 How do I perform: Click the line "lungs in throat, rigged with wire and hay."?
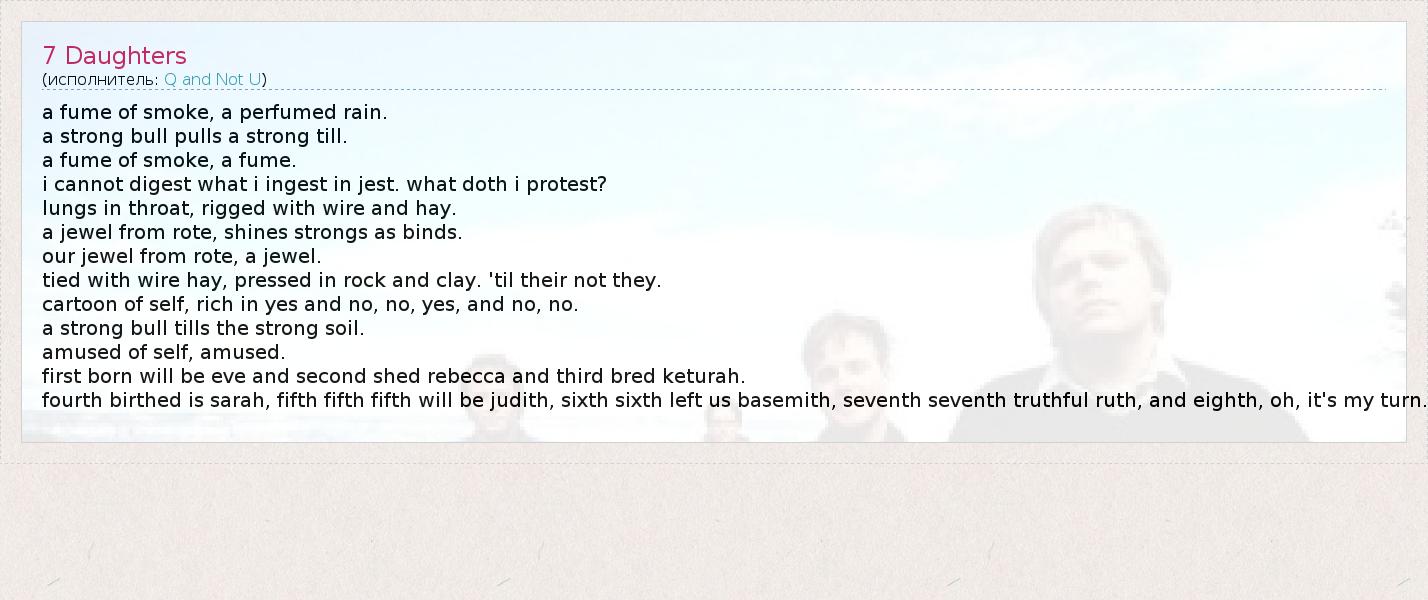pyautogui.click(x=249, y=208)
